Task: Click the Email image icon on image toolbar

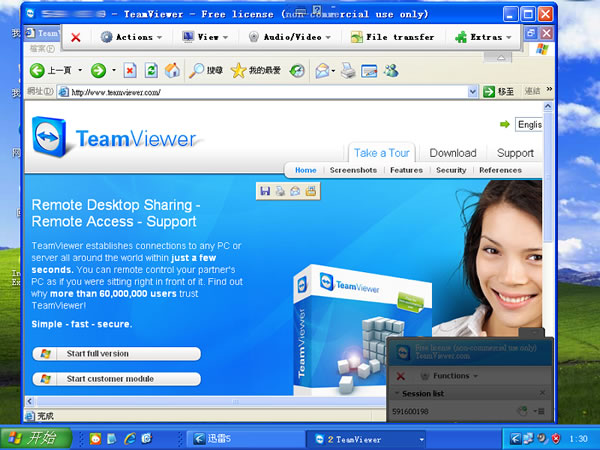Action: coord(295,191)
